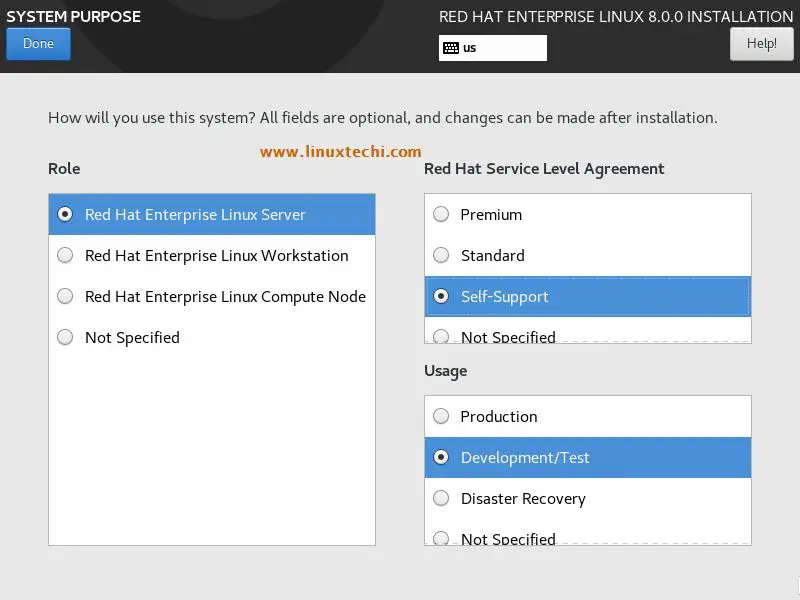Select Red Hat Enterprise Linux Server role
Screen dimensions: 800x600
[x=212, y=214]
